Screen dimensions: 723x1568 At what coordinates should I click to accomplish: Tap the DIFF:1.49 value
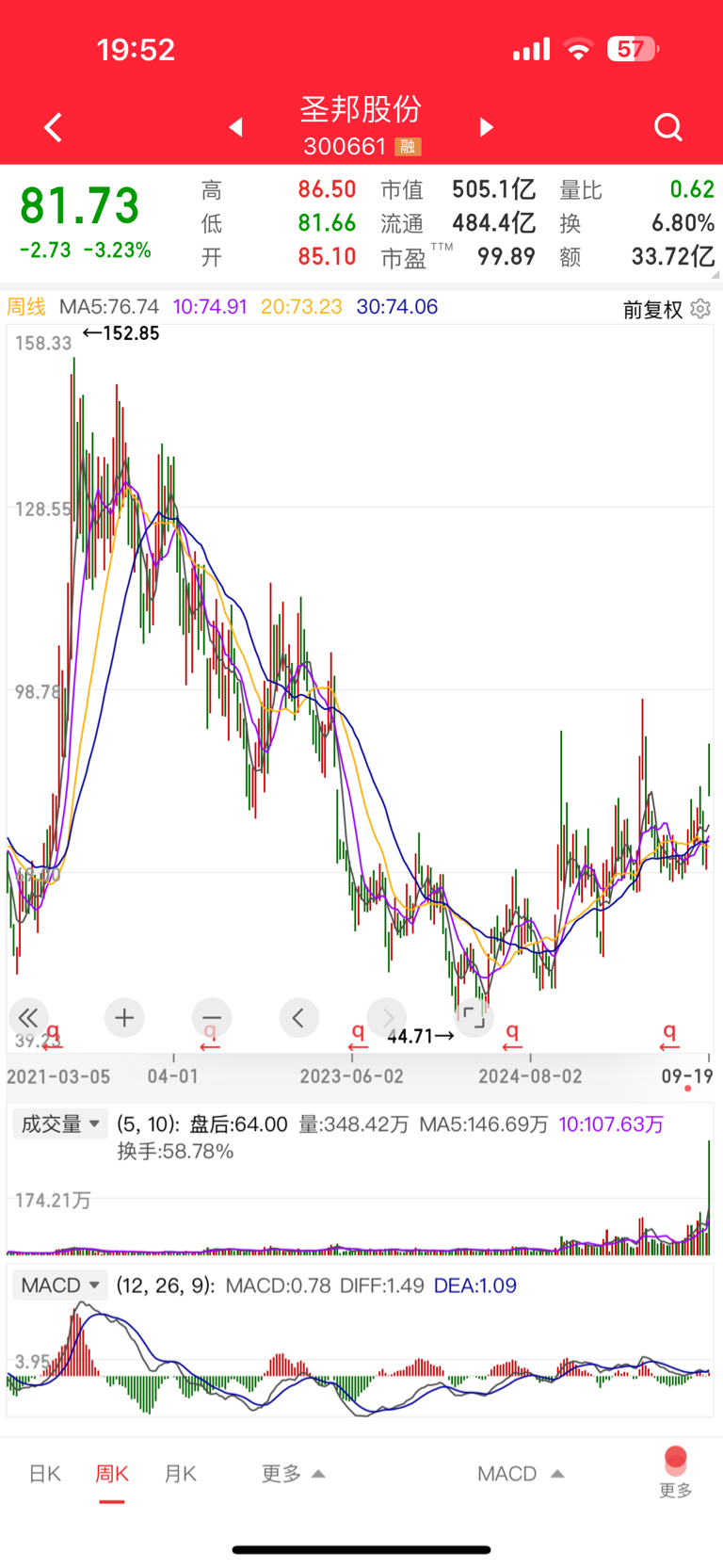pos(381,1285)
